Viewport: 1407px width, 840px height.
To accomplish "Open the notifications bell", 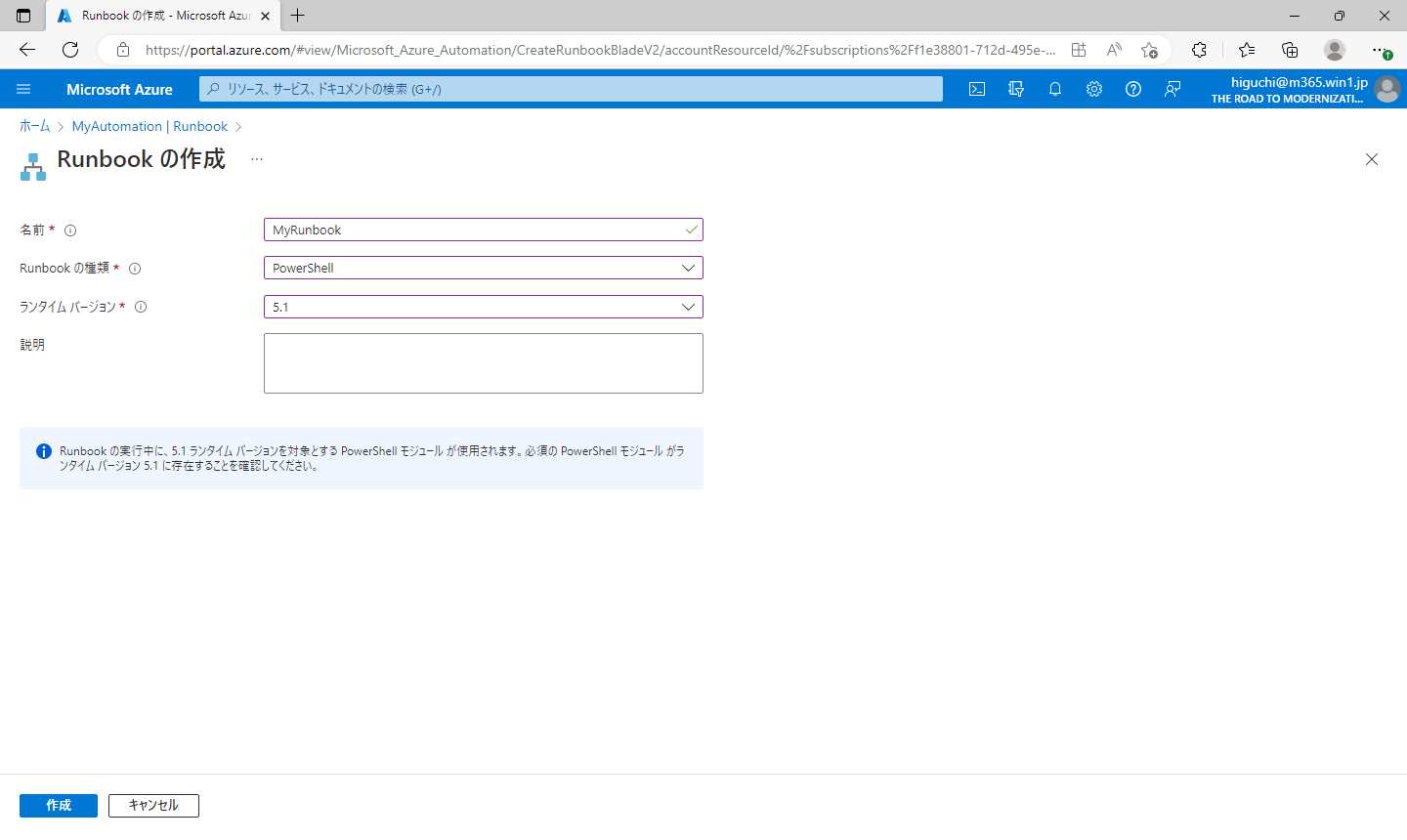I will pyautogui.click(x=1055, y=89).
